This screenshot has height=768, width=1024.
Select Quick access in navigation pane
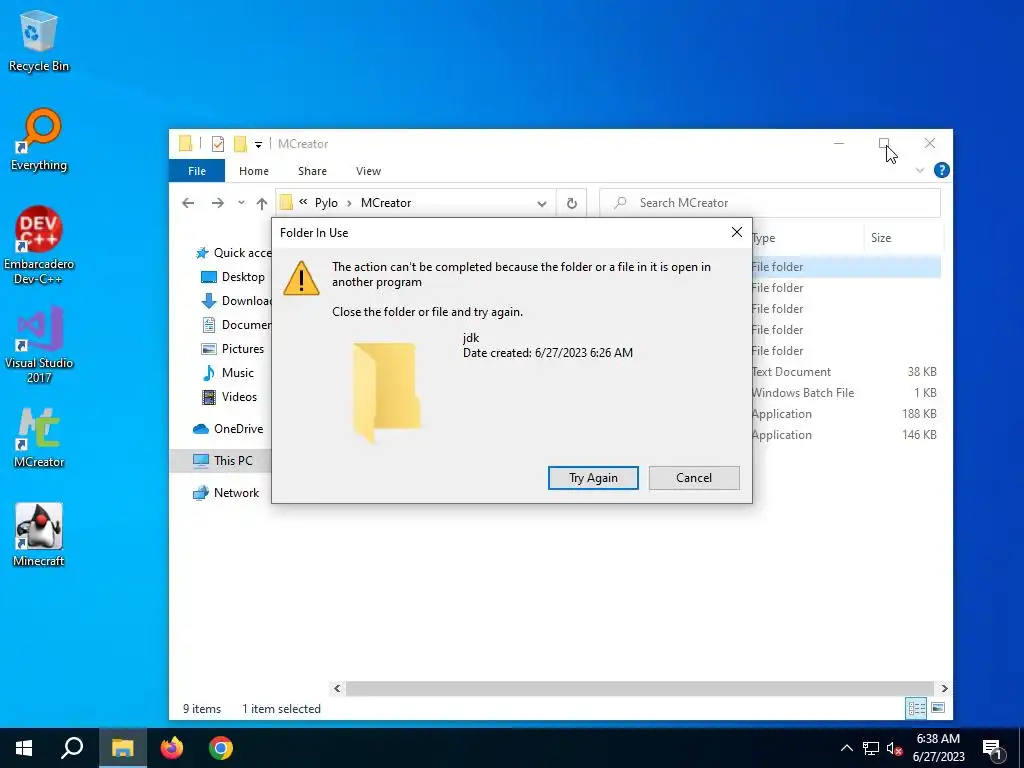coord(233,253)
